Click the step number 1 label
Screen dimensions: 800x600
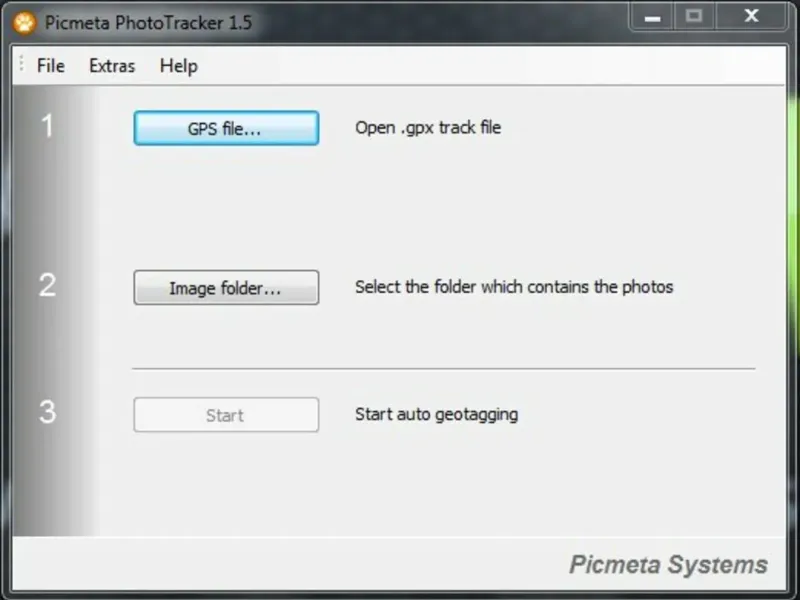pyautogui.click(x=47, y=127)
